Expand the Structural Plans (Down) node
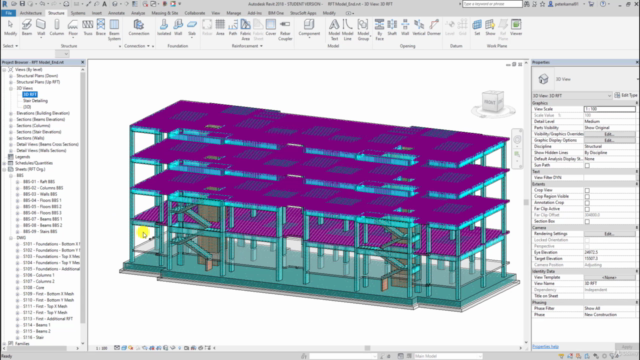The image size is (640, 360). (11, 76)
